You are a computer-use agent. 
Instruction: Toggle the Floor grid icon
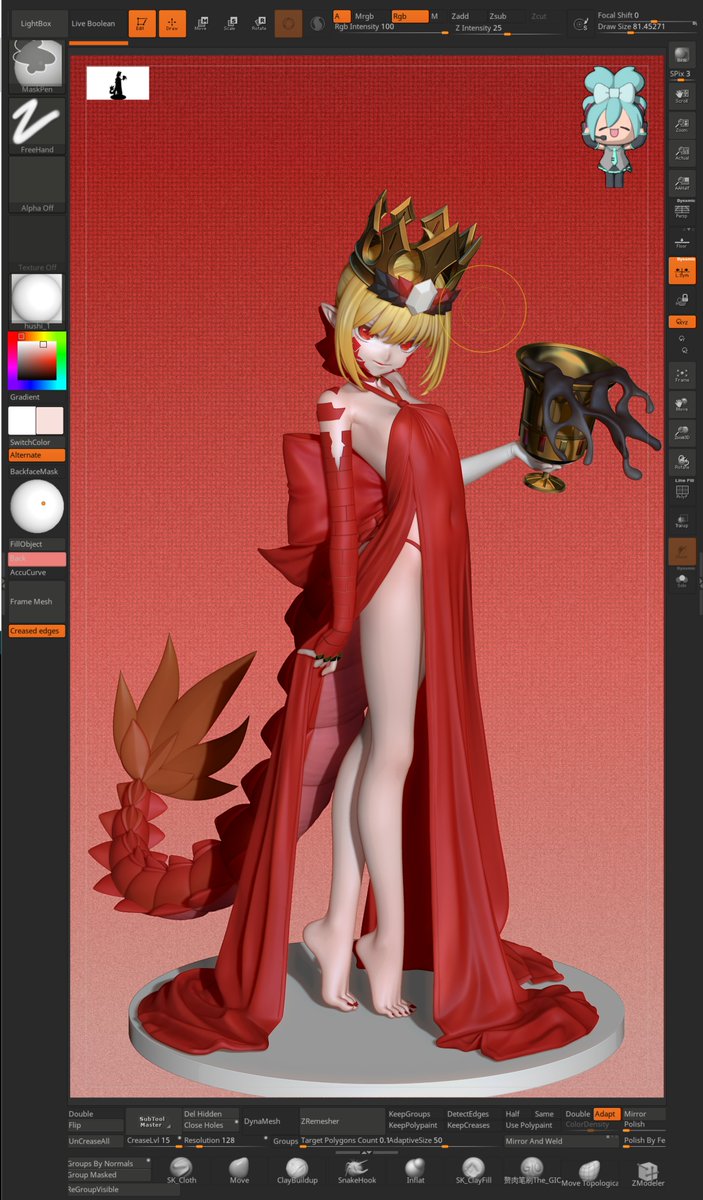pyautogui.click(x=682, y=241)
